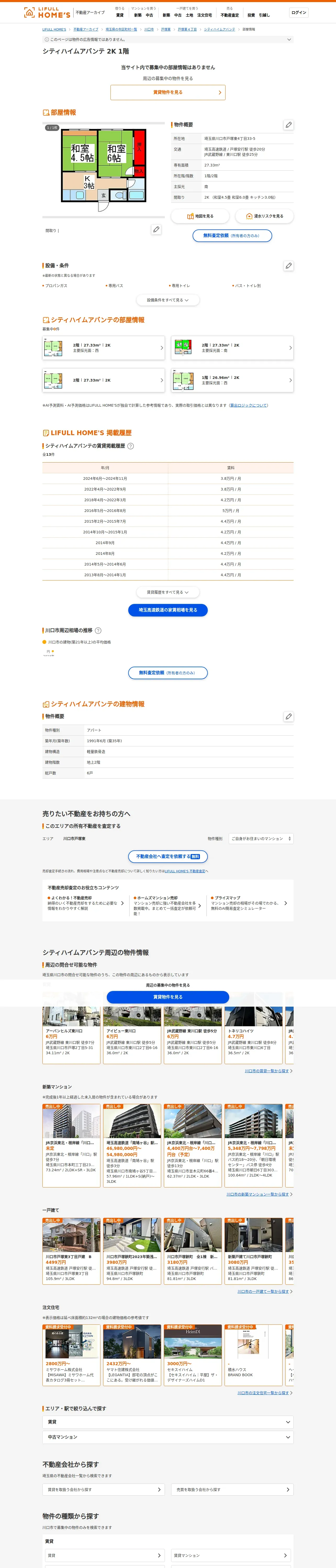The height and width of the screenshot is (1568, 336).
Task: Click 2024年6月〜2024年11月 history row
Action: tap(168, 479)
